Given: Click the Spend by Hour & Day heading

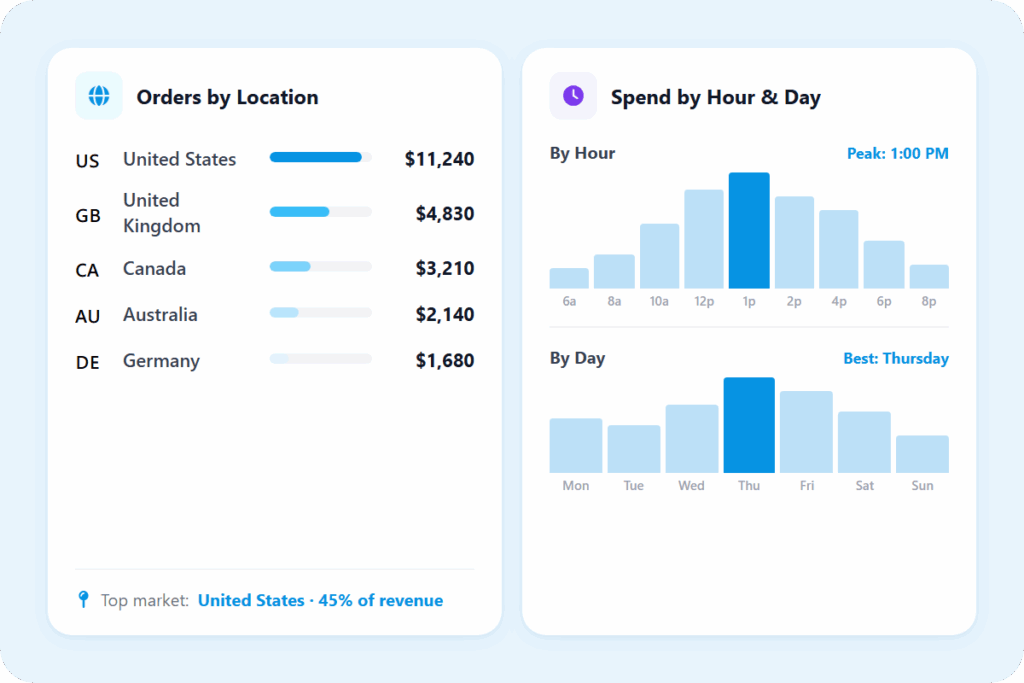Looking at the screenshot, I should [x=715, y=98].
